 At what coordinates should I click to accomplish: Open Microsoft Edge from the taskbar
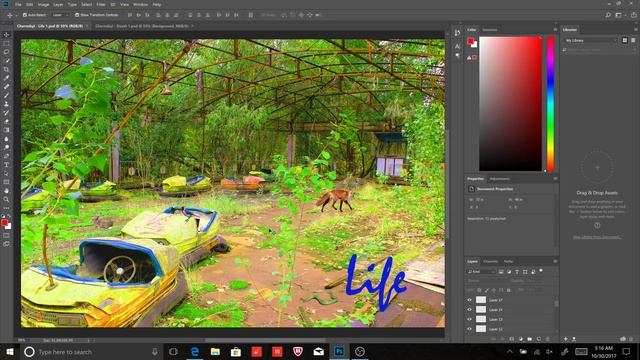[x=195, y=352]
